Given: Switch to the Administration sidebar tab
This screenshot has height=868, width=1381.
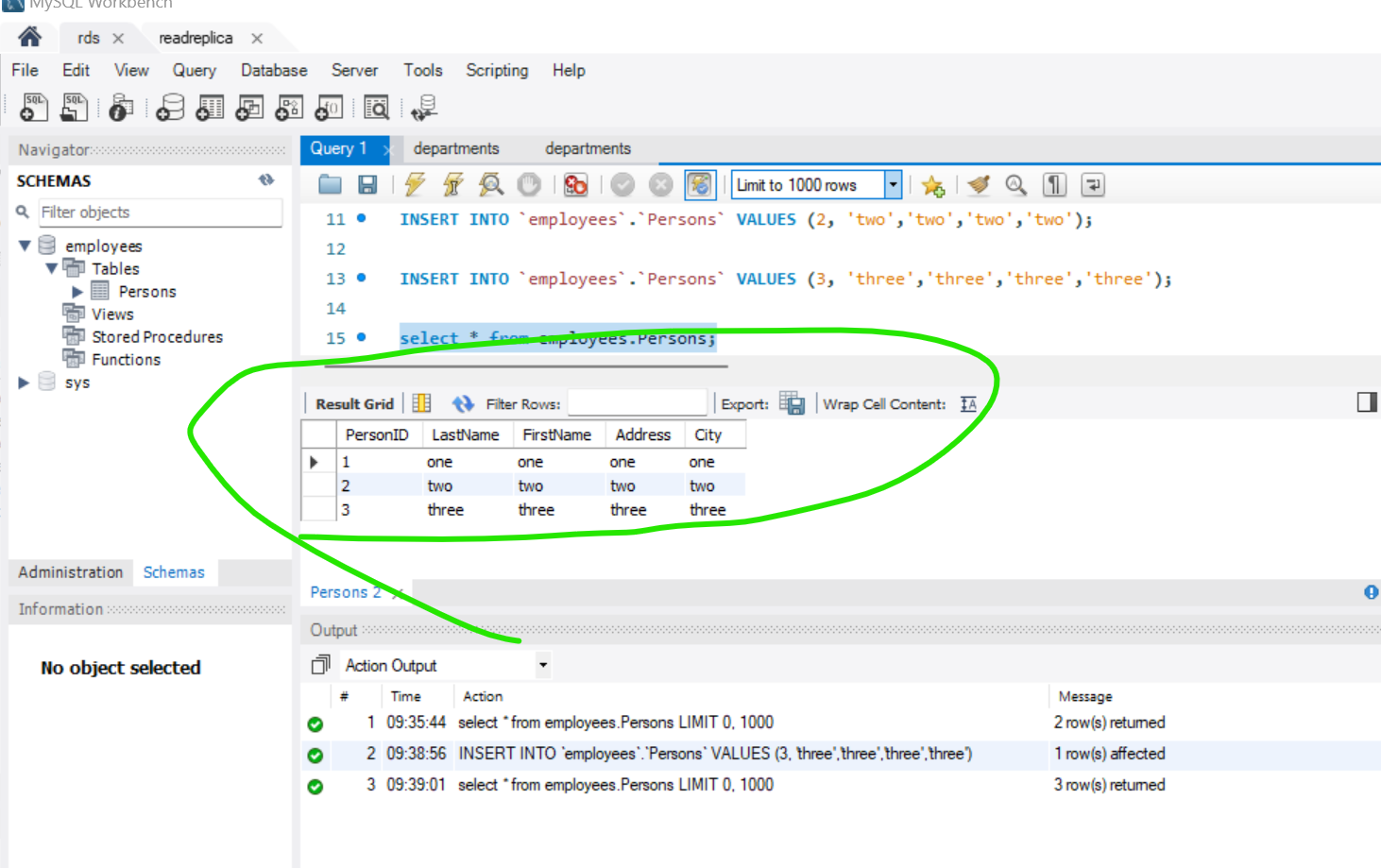Looking at the screenshot, I should click(70, 572).
